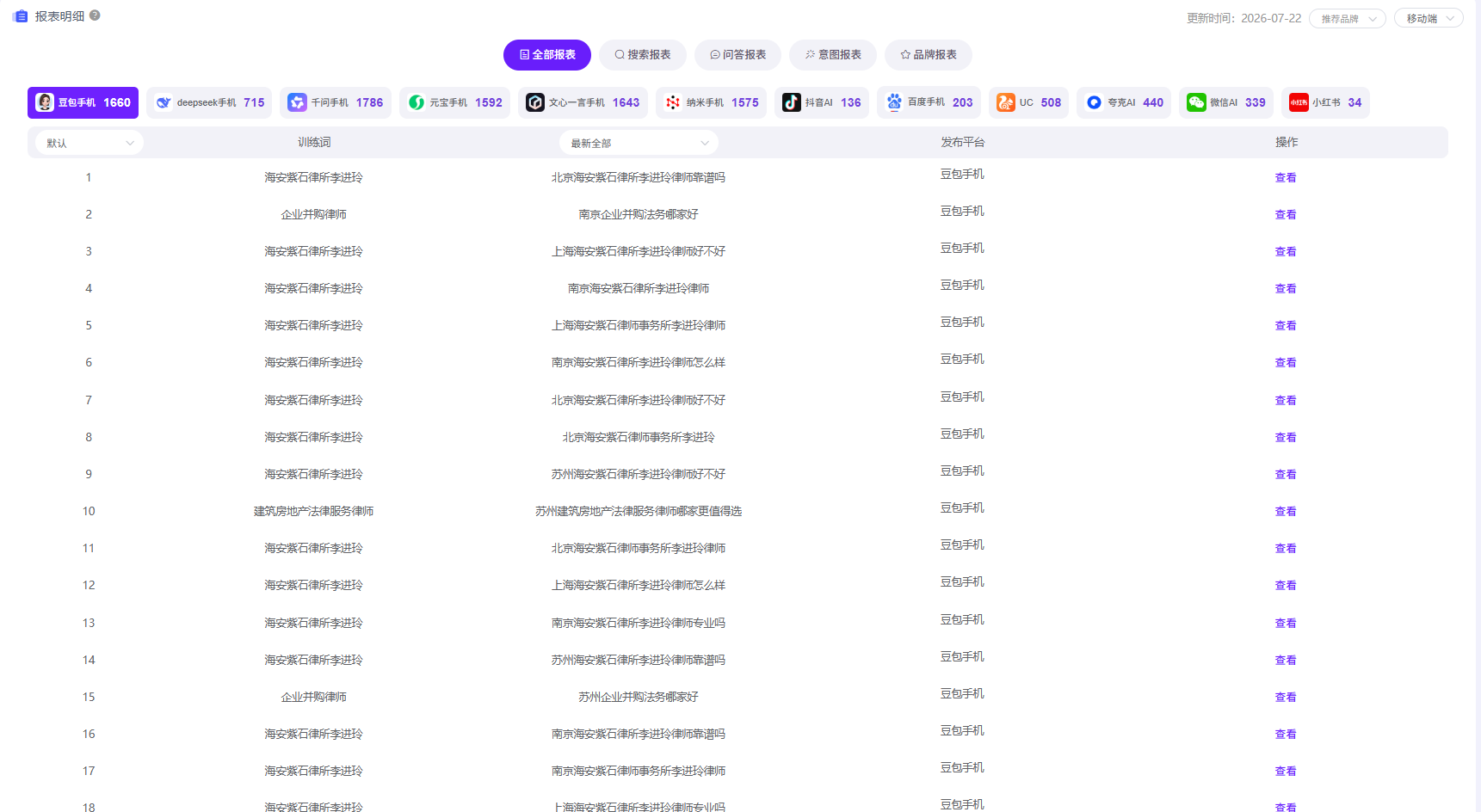Click 企业并购律师 in row 15
The width and height of the screenshot is (1481, 812).
point(313,697)
